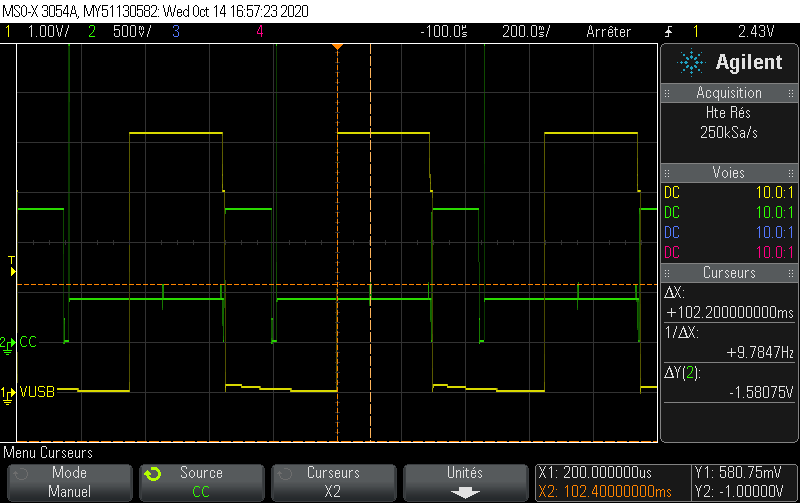Click the trigger source 1 indicator

(695, 32)
